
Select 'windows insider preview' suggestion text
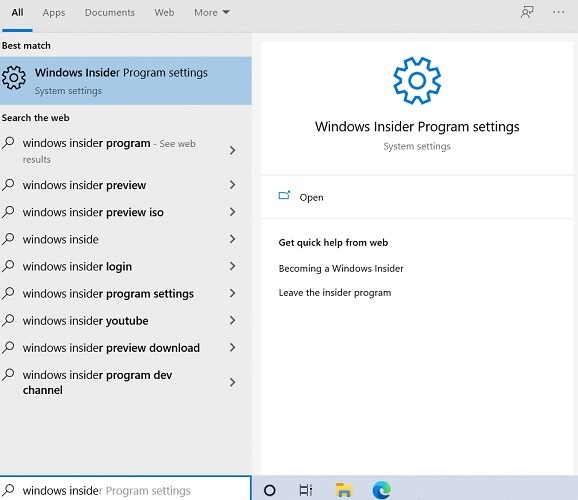[84, 185]
